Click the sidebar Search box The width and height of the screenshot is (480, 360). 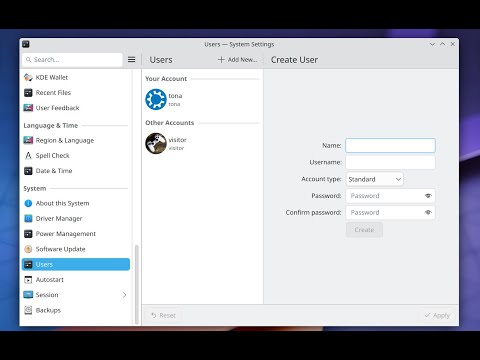pyautogui.click(x=72, y=60)
